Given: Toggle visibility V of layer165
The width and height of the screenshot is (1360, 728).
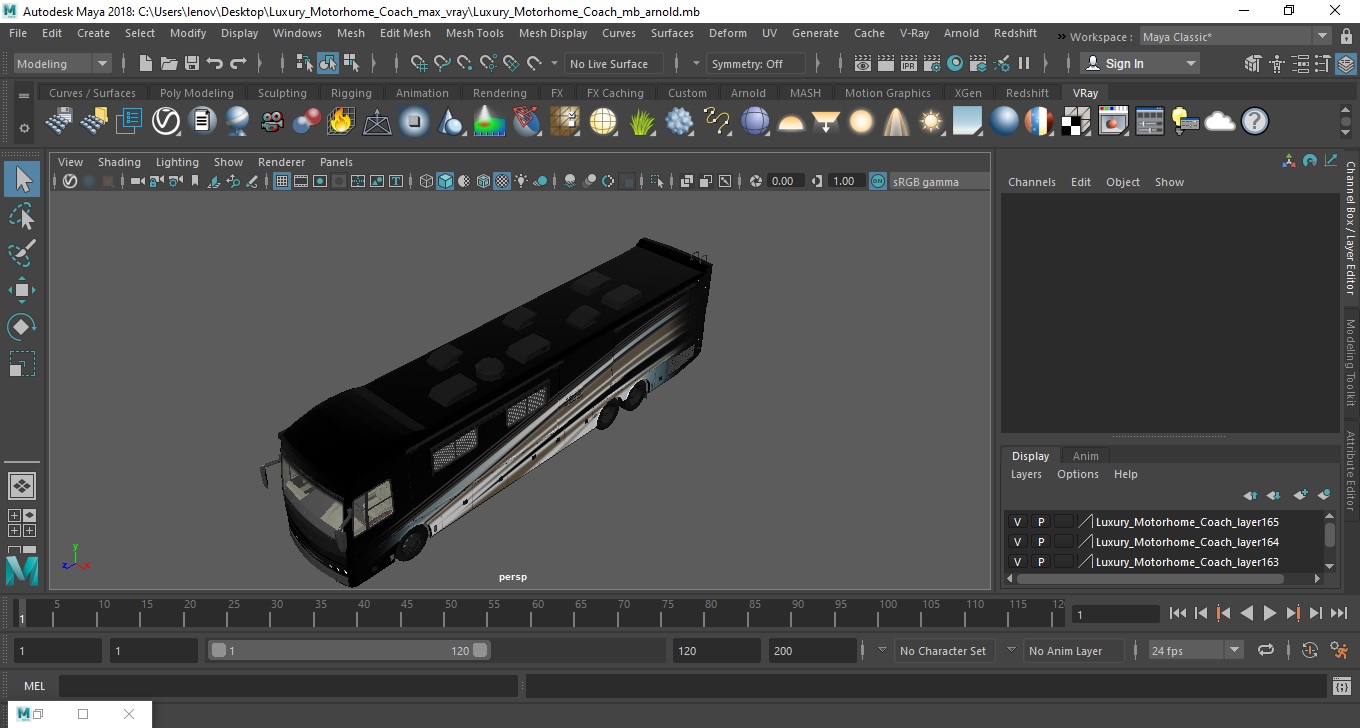Looking at the screenshot, I should pyautogui.click(x=1018, y=522).
